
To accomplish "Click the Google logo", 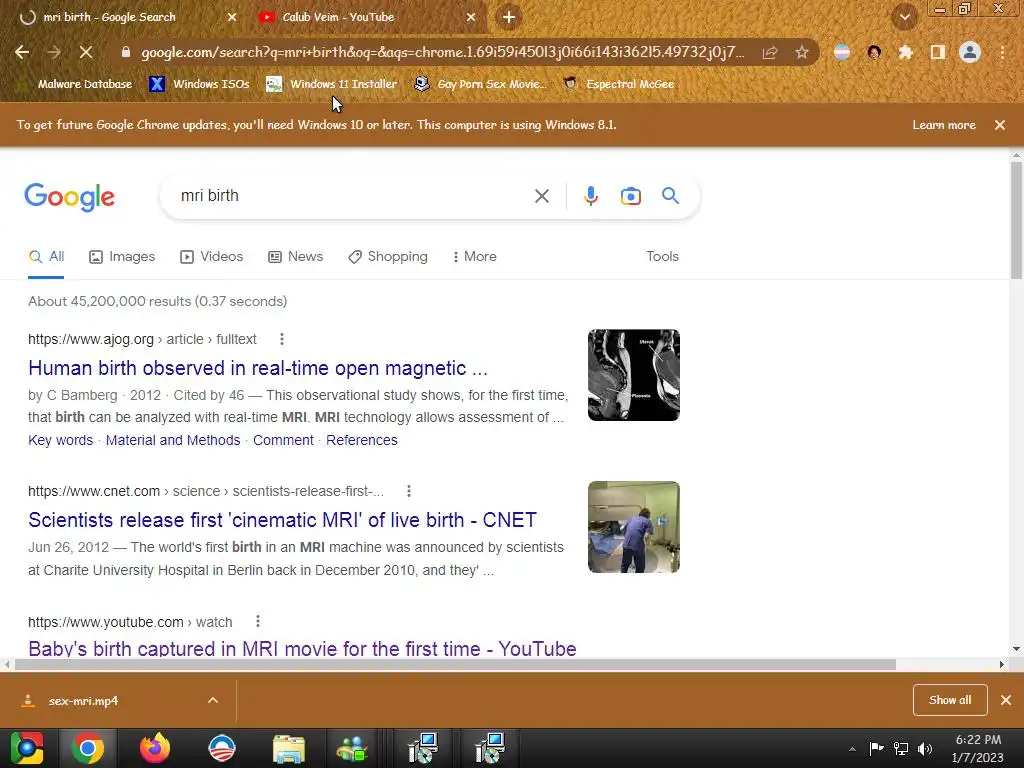I will coord(69,197).
